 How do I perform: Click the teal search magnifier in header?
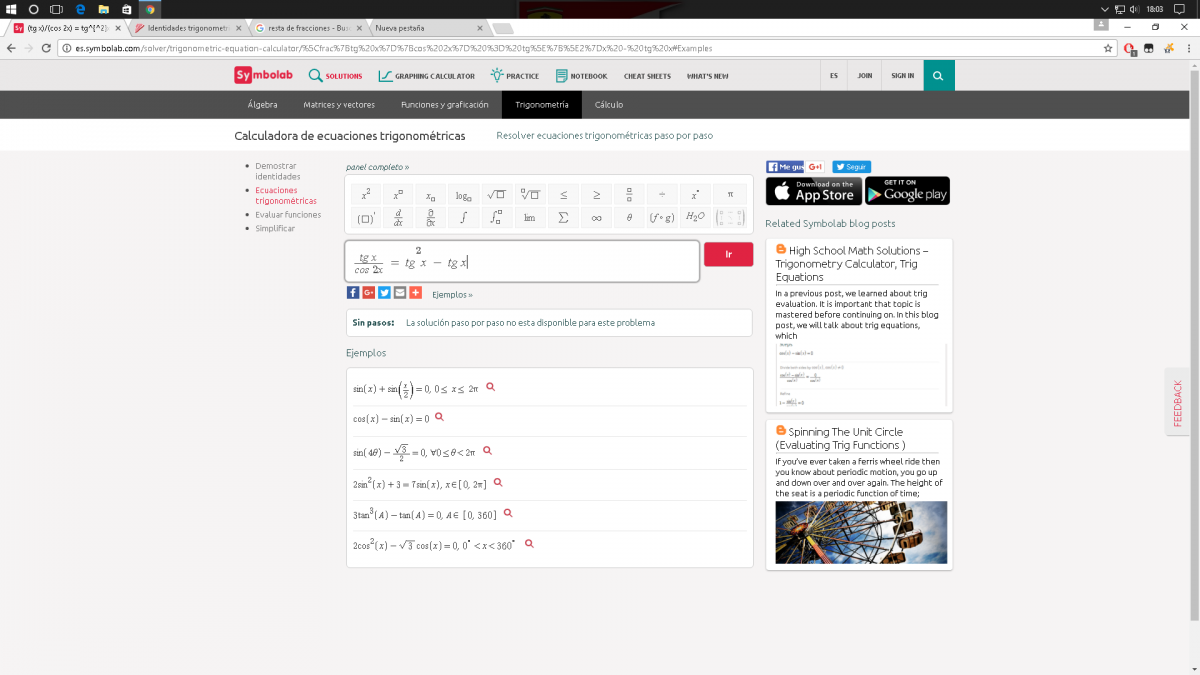[x=938, y=75]
